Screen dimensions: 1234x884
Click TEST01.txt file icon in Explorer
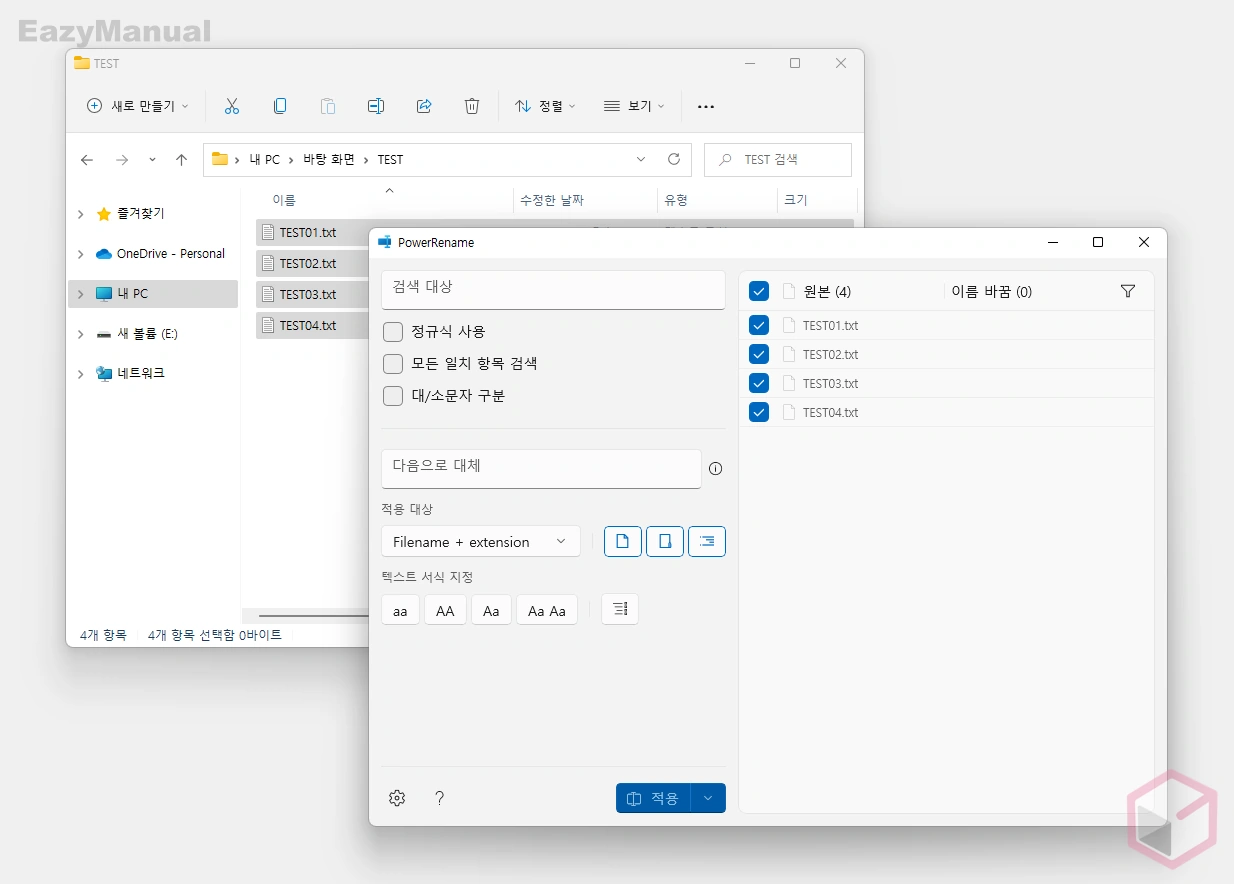click(267, 233)
